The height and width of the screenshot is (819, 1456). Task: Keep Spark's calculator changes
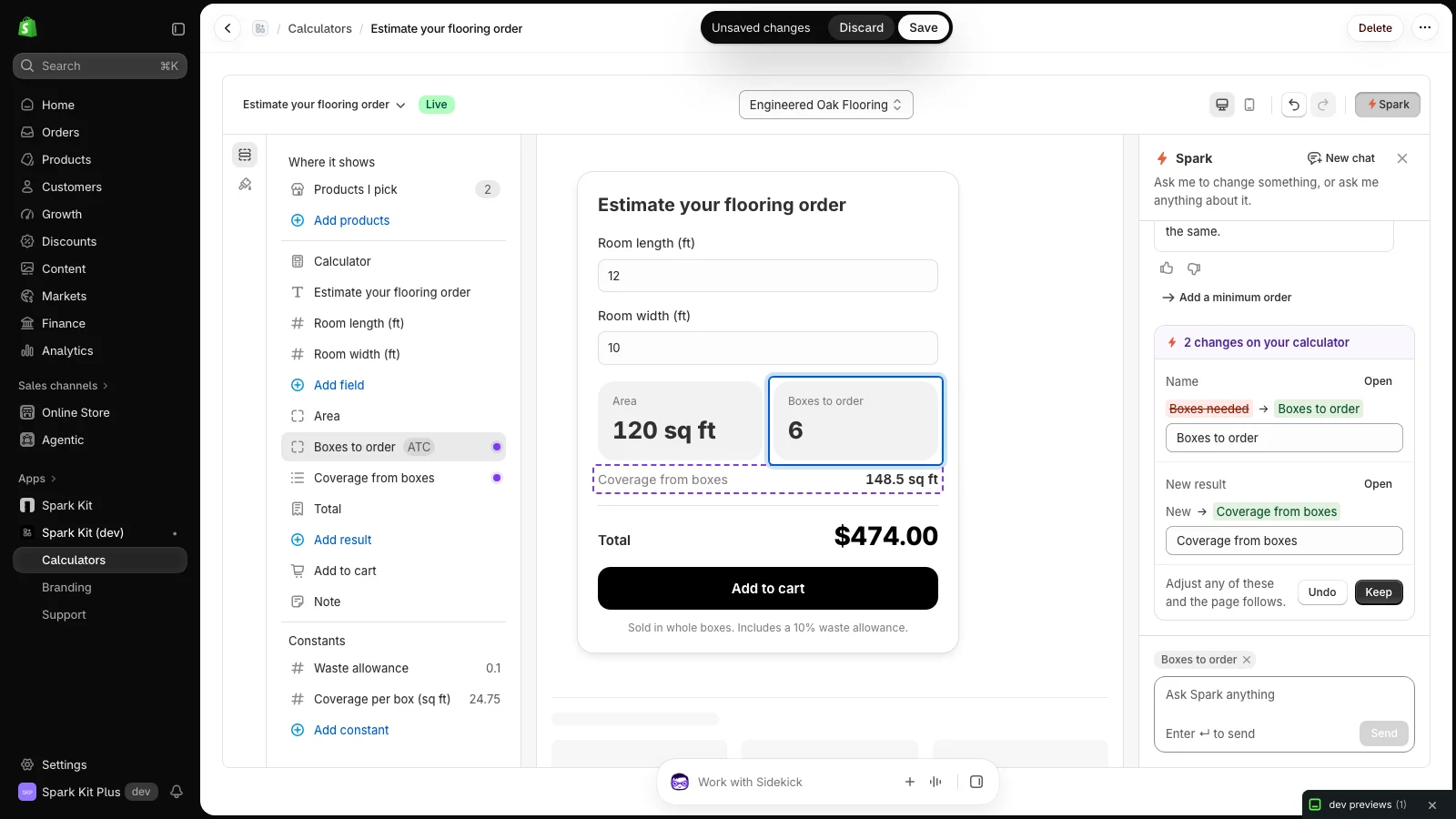coord(1378,592)
